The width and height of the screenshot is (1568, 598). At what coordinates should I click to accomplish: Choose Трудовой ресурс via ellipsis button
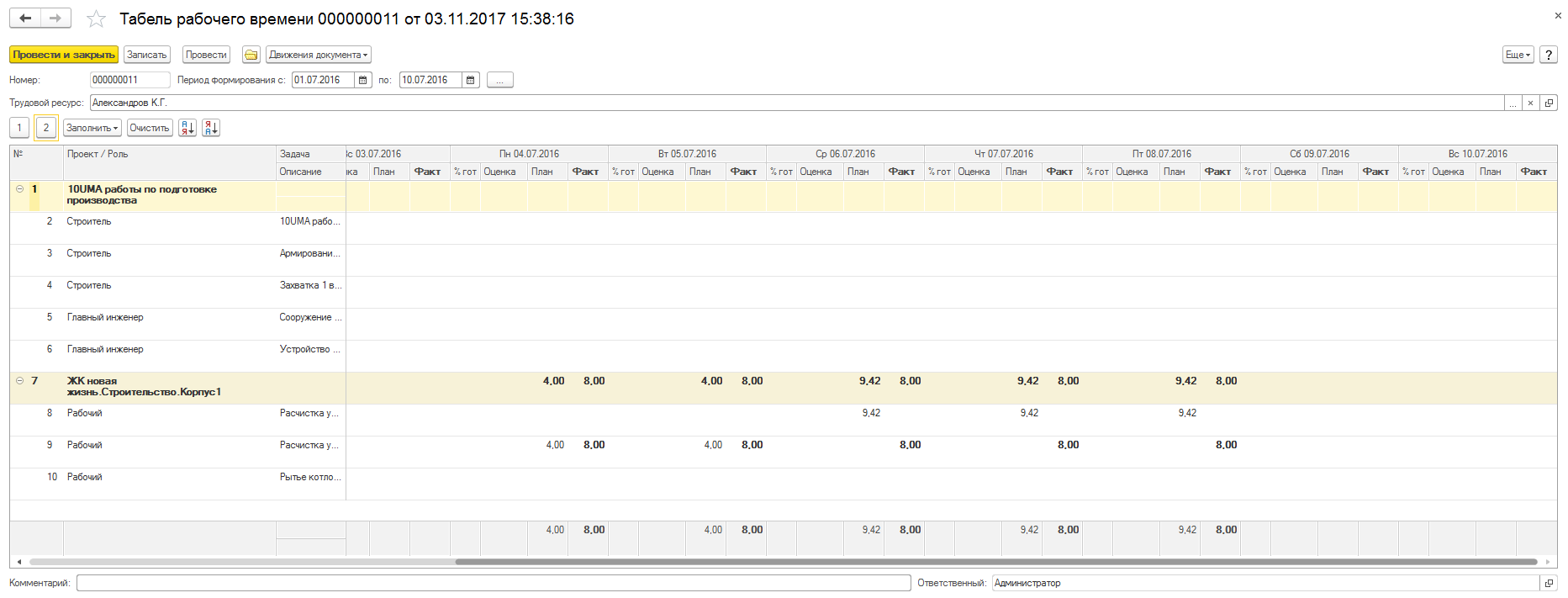[1513, 103]
